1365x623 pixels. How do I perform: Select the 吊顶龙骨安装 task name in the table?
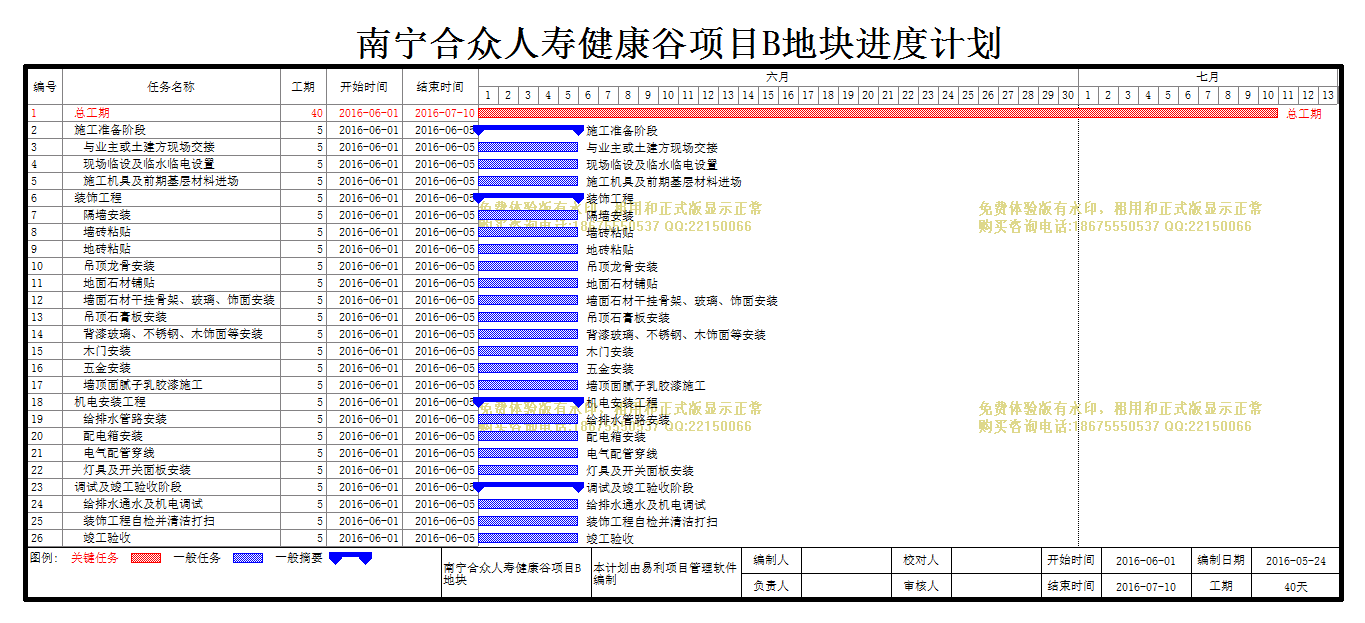tap(119, 266)
